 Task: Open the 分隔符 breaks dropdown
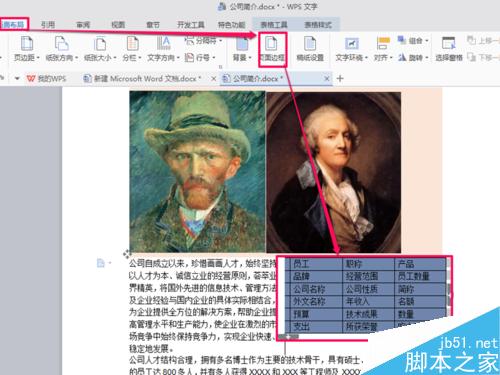[203, 41]
